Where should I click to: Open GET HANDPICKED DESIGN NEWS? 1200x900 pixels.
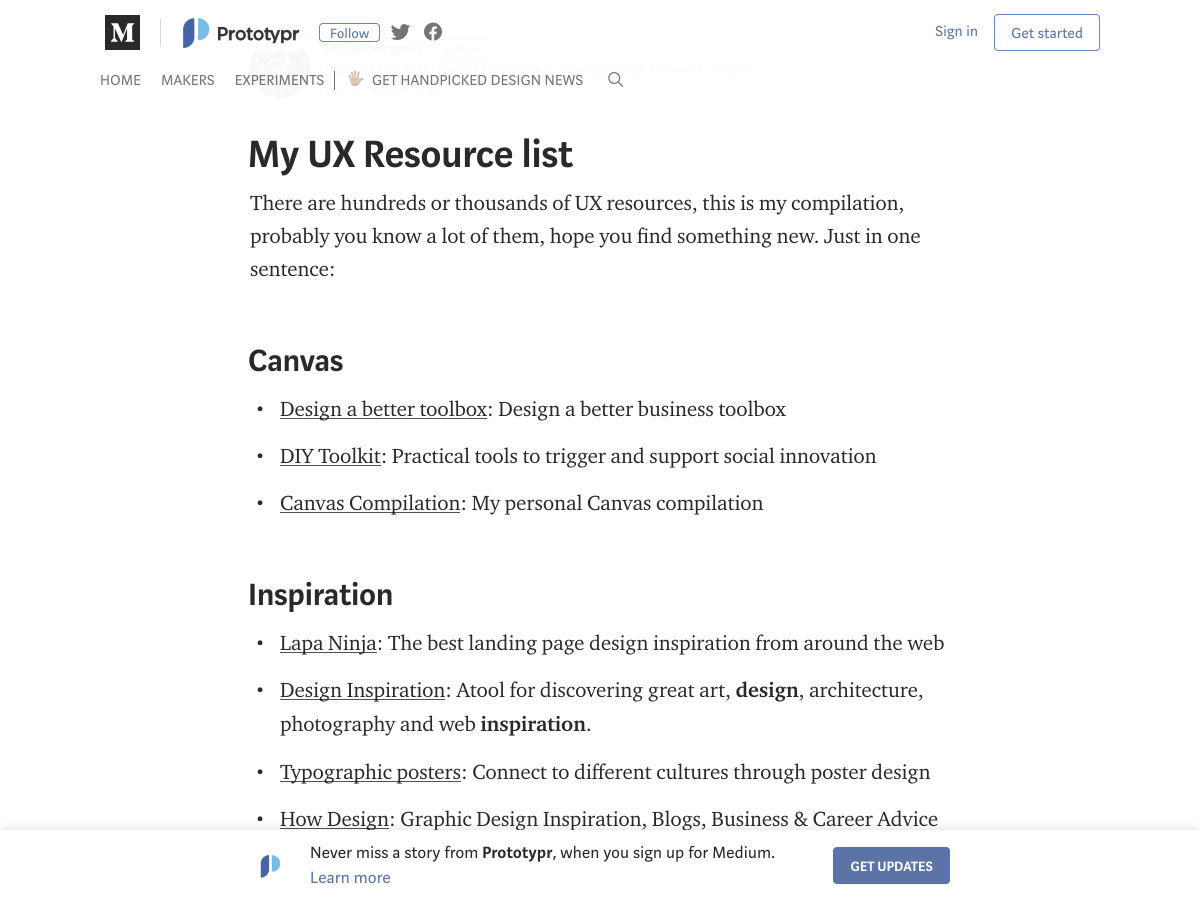point(465,80)
